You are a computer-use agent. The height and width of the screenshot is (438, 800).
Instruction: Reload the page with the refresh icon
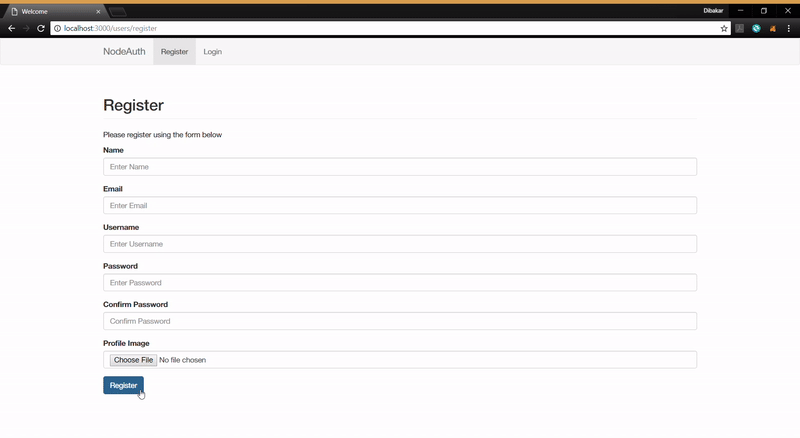click(x=41, y=29)
